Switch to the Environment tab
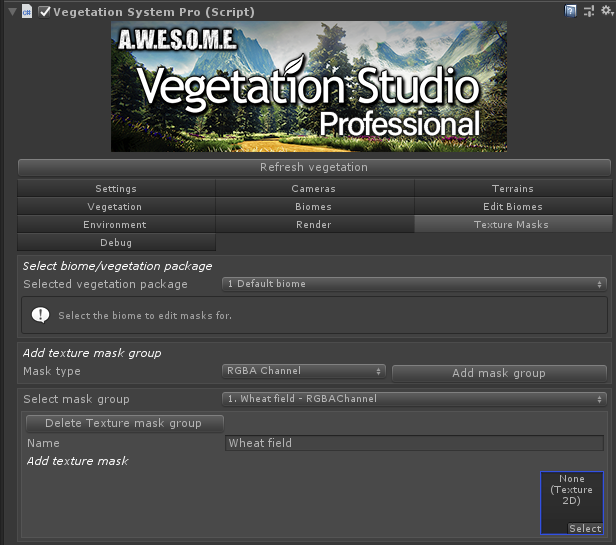616x545 pixels. (x=116, y=225)
